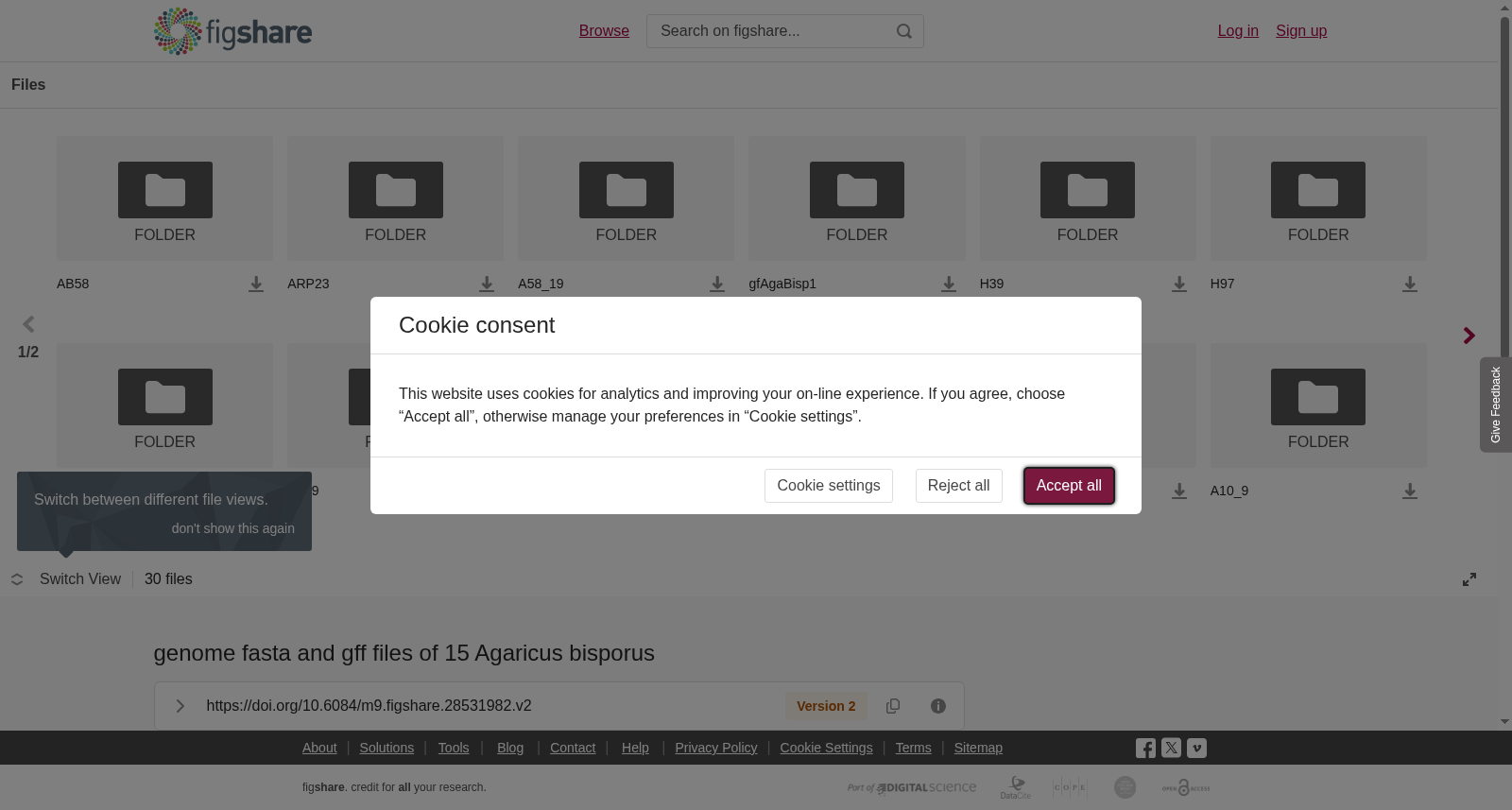Open the Open Access logo link
1512x810 pixels.
pyautogui.click(x=1186, y=787)
